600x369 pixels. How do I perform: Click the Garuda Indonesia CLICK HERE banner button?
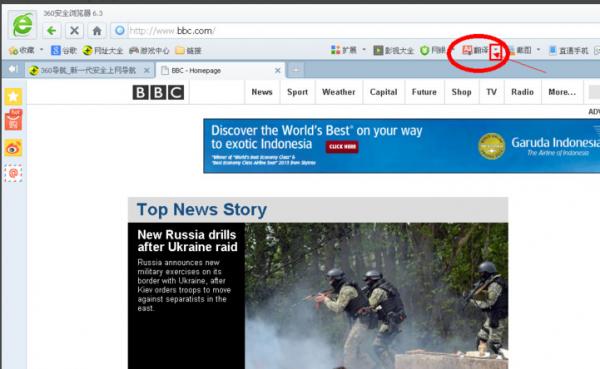pyautogui.click(x=342, y=147)
